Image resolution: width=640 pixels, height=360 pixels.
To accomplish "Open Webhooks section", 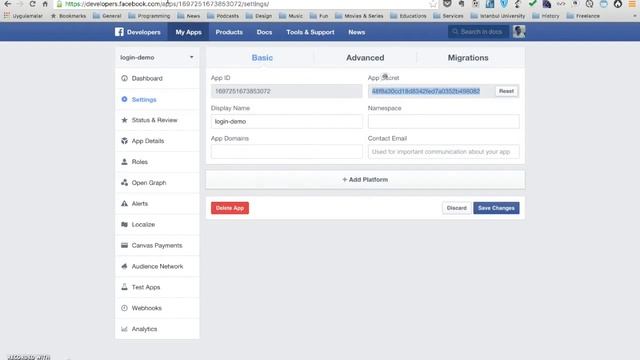I will 157,308.
